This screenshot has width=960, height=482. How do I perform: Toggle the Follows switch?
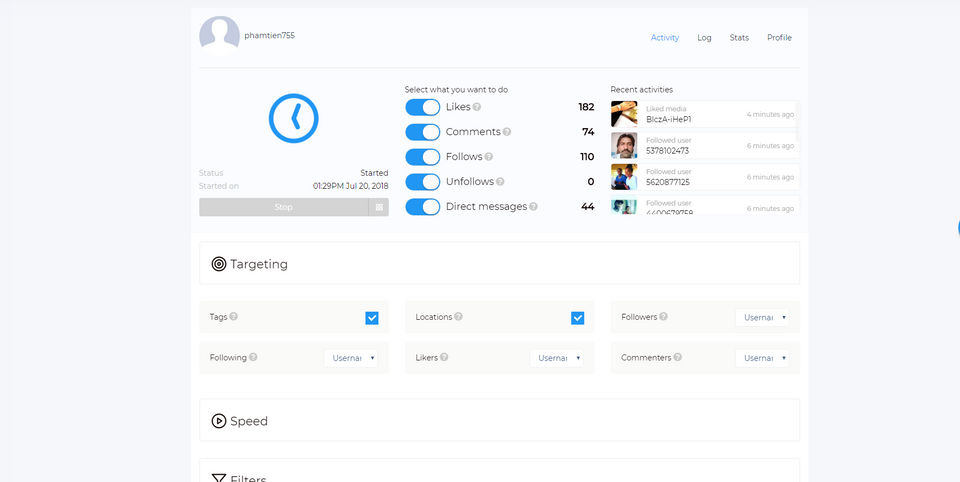pos(422,157)
